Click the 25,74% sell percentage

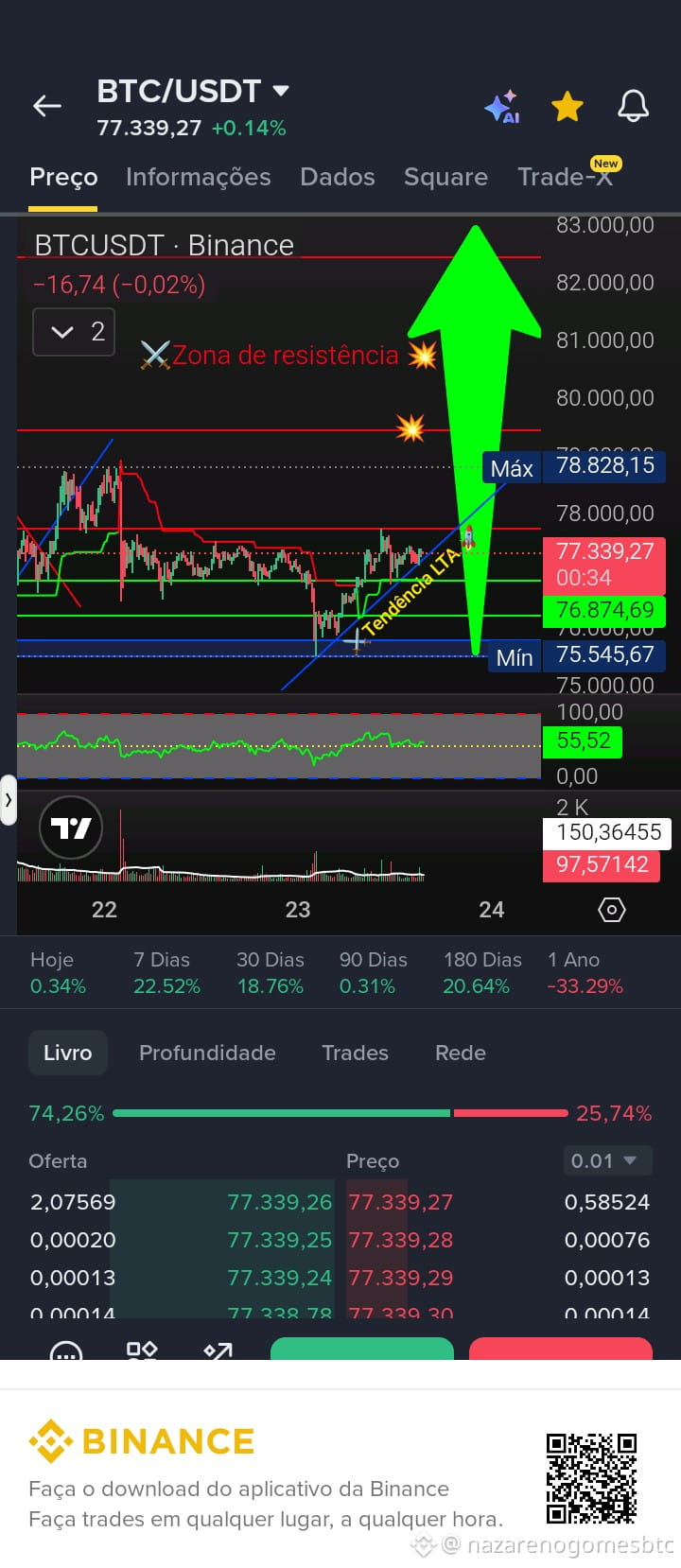[x=614, y=1113]
